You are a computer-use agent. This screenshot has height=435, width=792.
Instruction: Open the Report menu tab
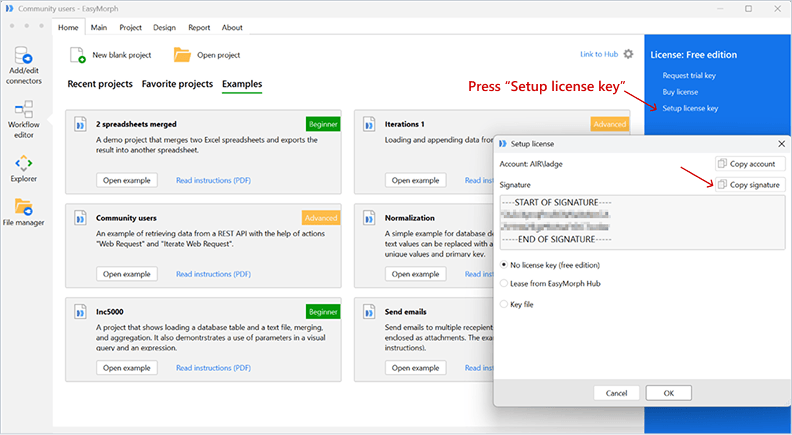199,27
